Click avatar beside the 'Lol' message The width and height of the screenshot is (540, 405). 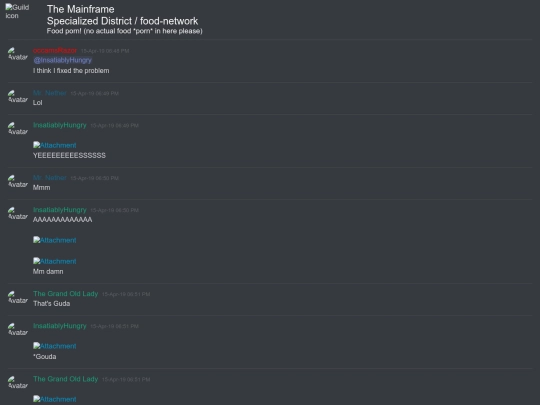(18, 96)
